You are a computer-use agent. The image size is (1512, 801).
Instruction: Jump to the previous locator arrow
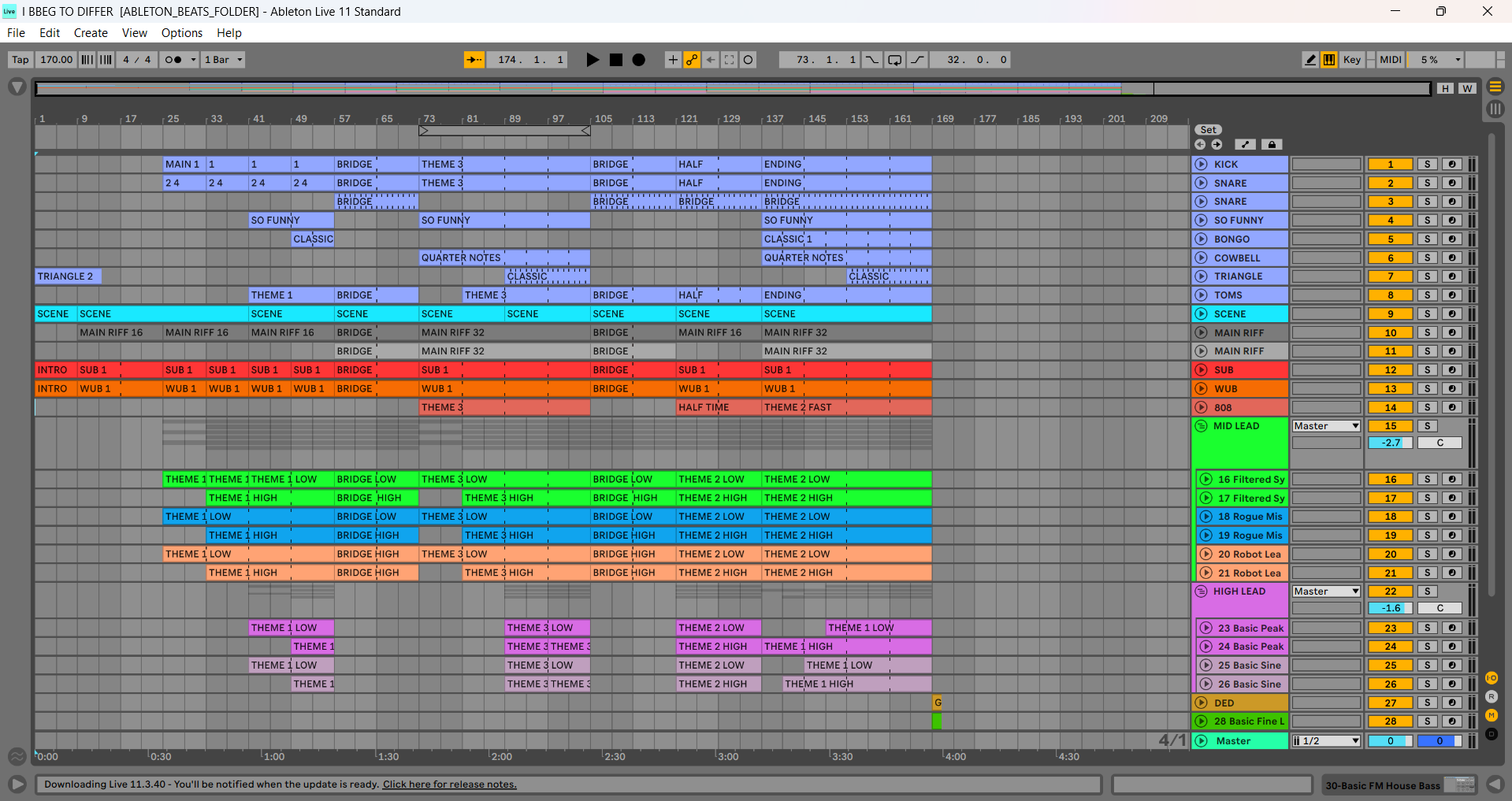1200,144
